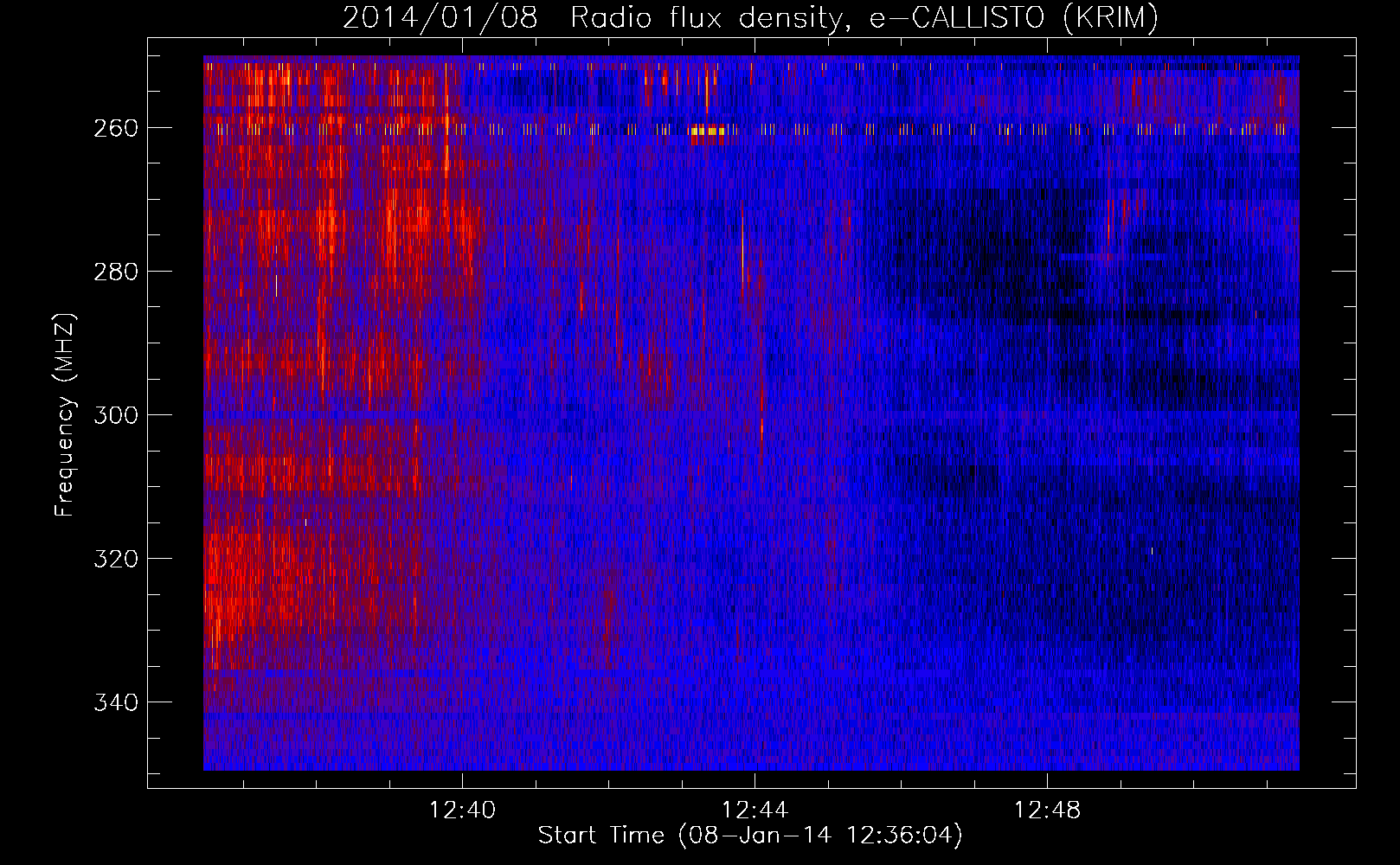The width and height of the screenshot is (1400, 865).
Task: Click the 12:48 time tick label
Action: click(1048, 811)
